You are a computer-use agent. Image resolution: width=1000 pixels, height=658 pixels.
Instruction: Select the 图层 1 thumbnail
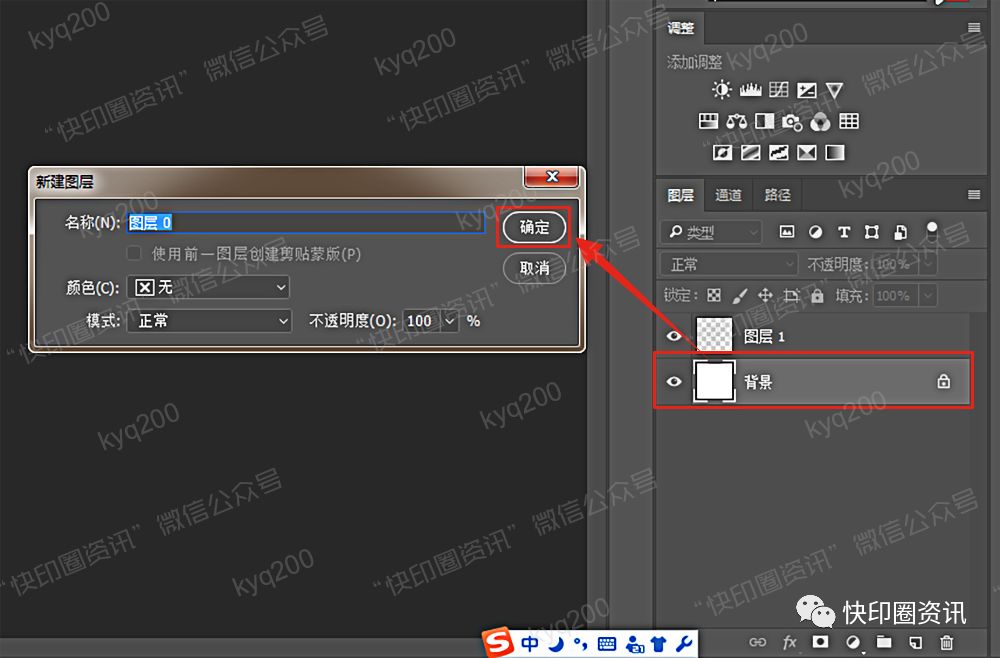click(714, 335)
